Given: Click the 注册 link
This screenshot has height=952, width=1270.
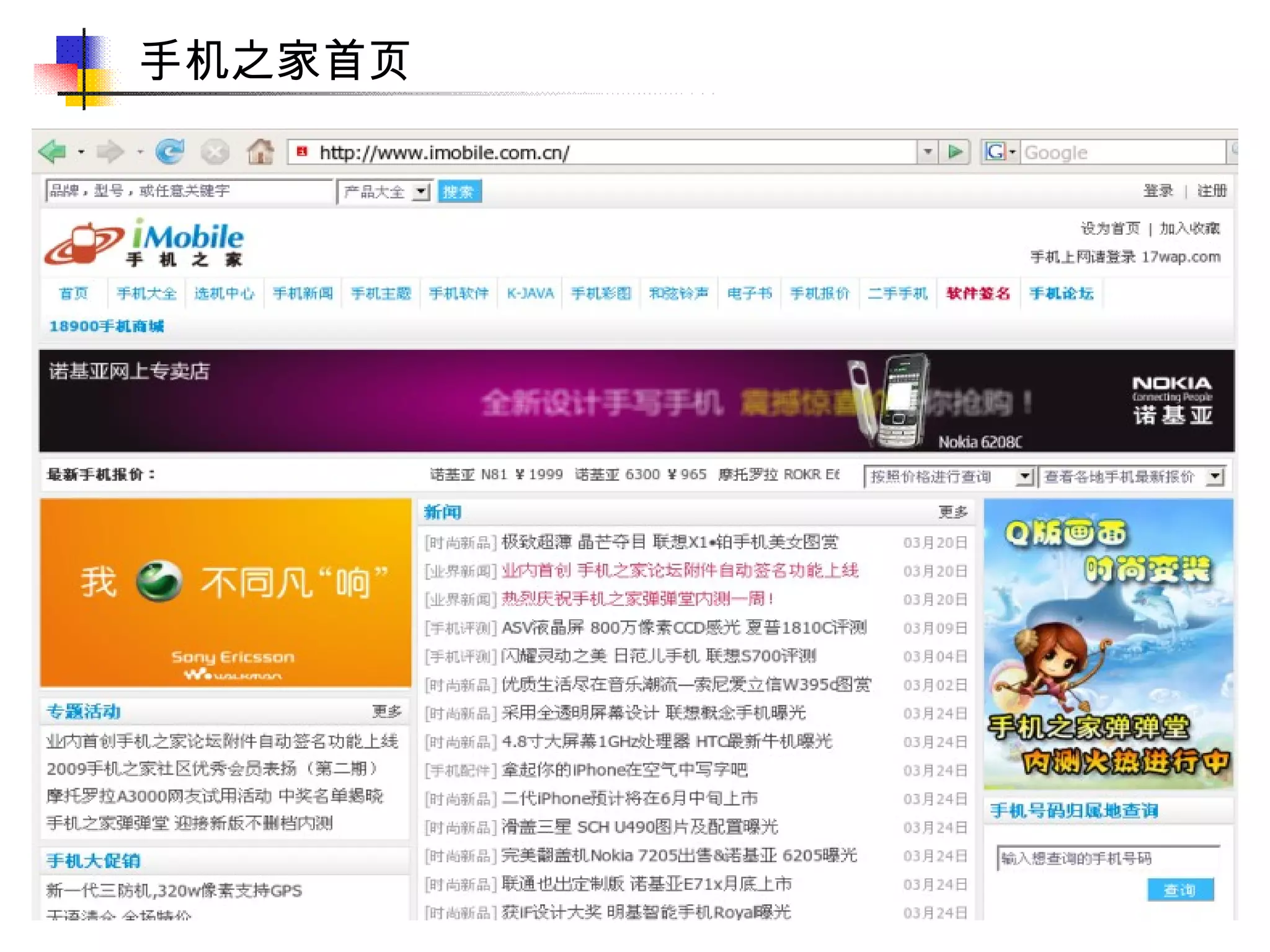Looking at the screenshot, I should coord(1211,191).
